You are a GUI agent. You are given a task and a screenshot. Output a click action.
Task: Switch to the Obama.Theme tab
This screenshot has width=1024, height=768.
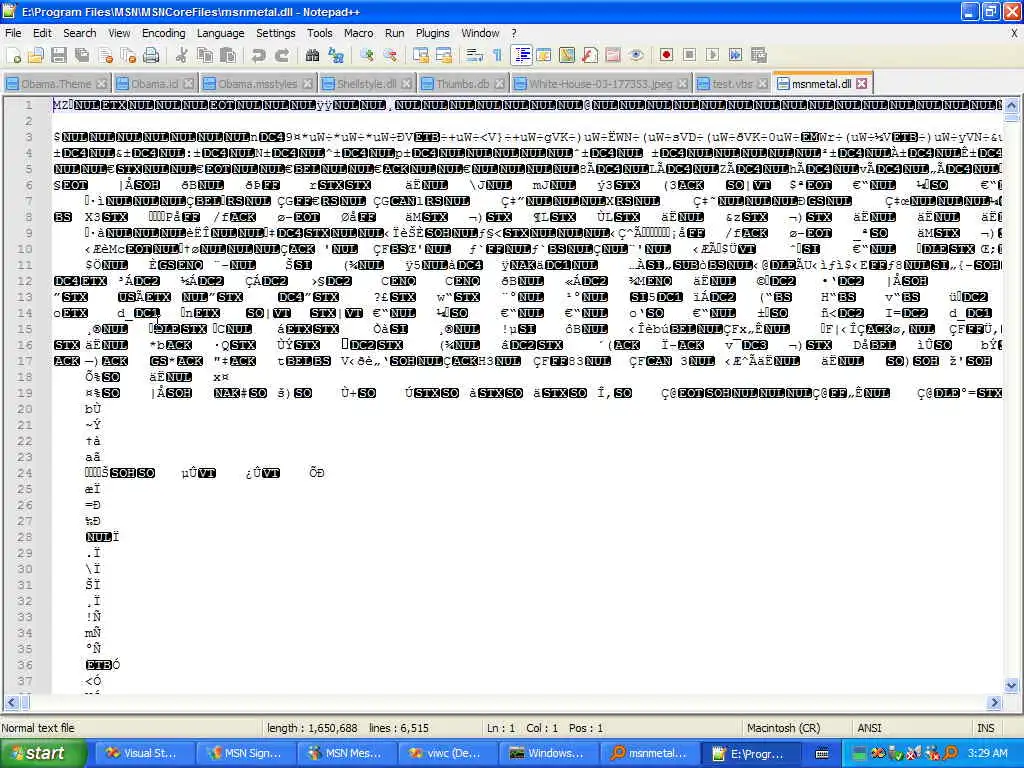[56, 84]
